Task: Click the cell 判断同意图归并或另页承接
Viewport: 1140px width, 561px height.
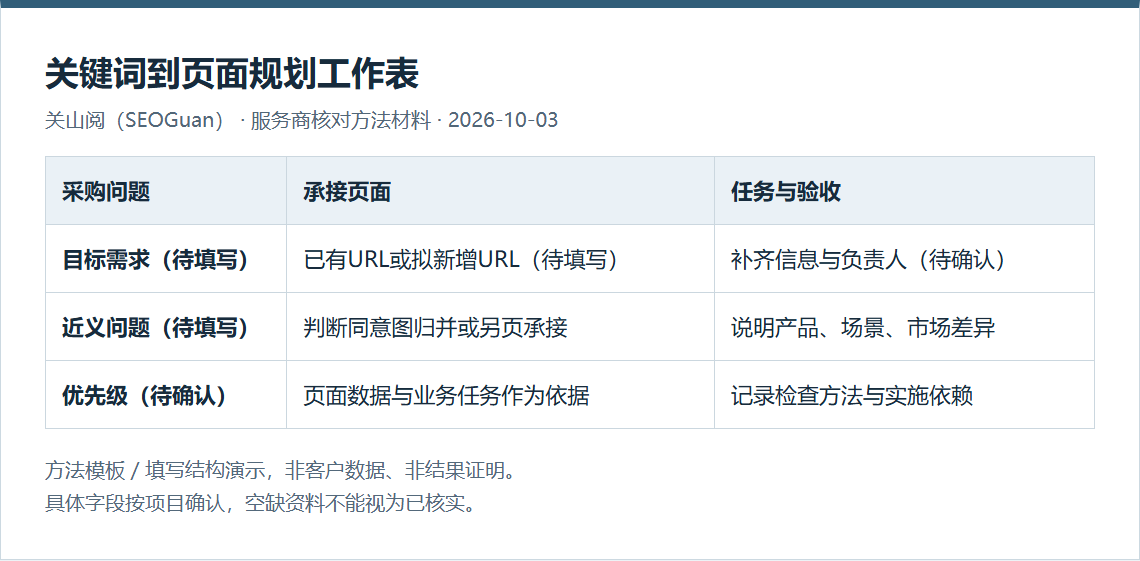Action: pos(500,327)
